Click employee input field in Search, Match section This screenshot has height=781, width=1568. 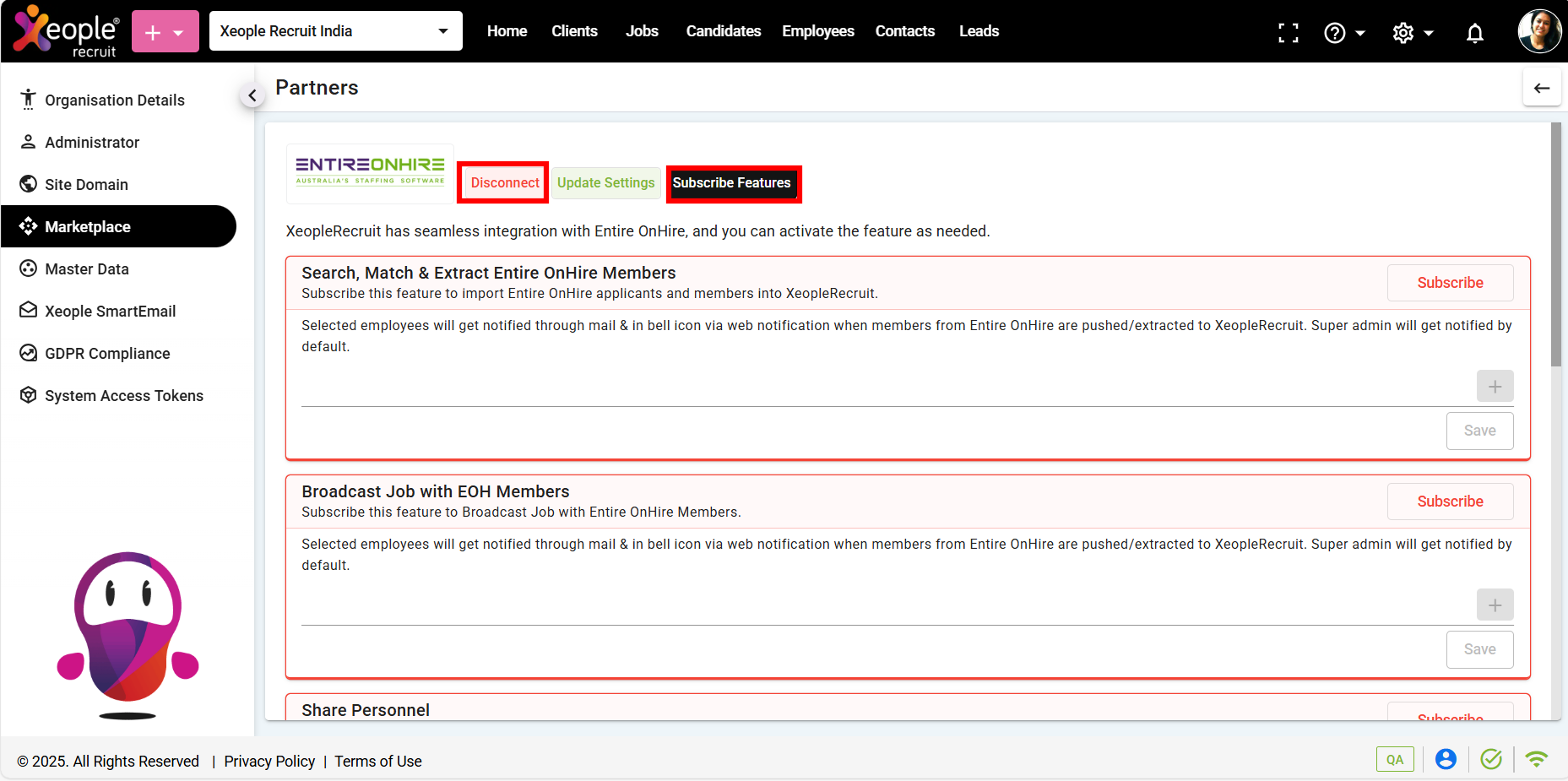point(887,388)
